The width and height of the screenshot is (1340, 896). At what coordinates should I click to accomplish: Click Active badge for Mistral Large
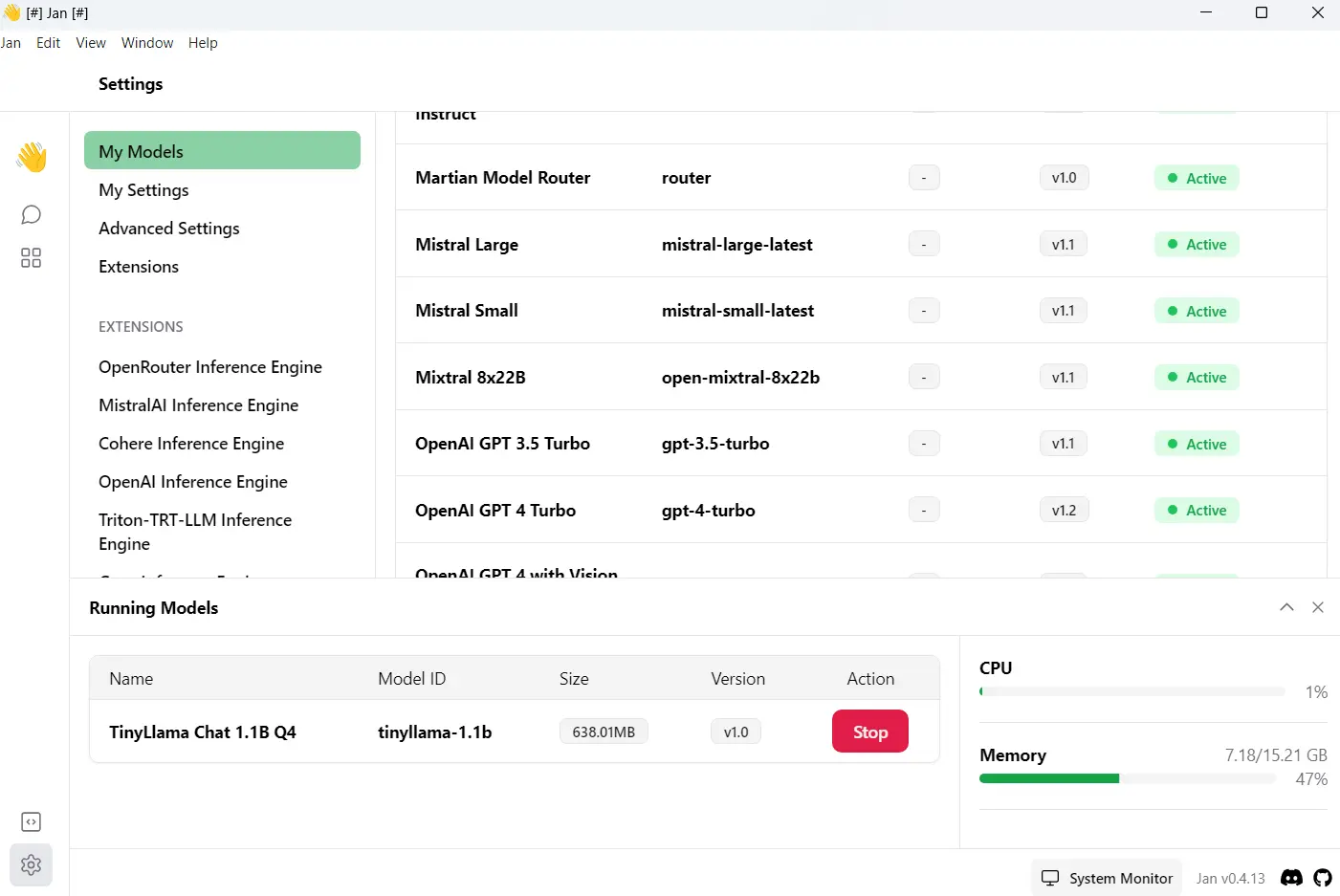[x=1197, y=244]
